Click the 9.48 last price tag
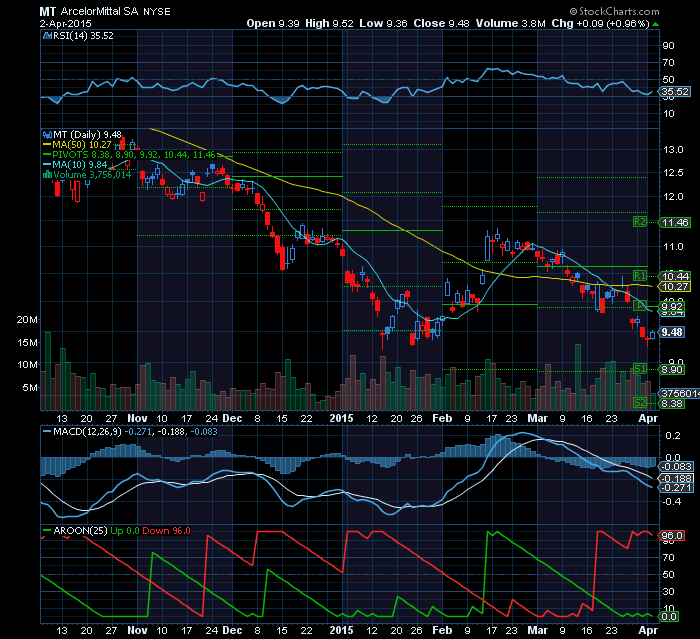 pos(672,332)
